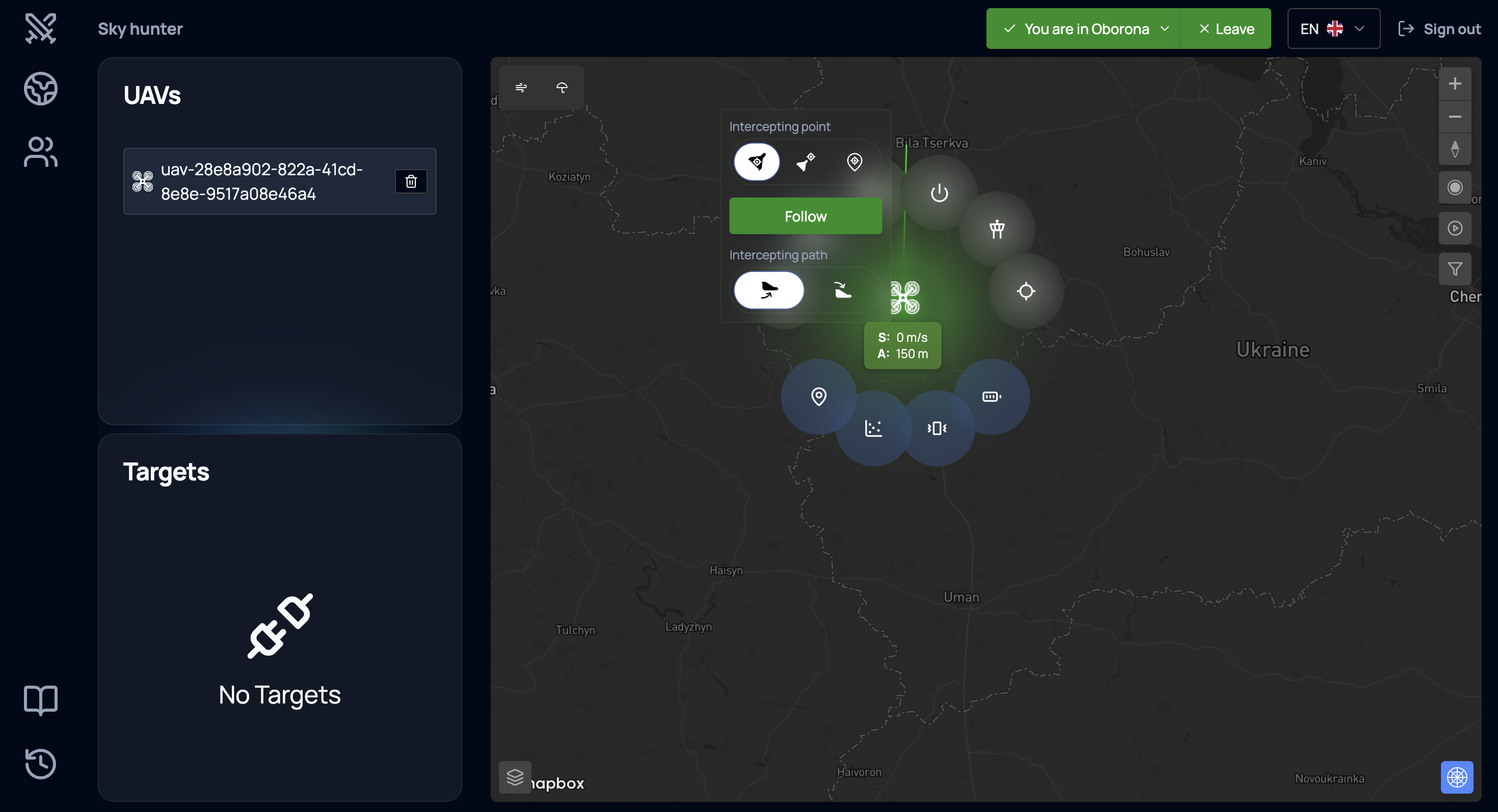Delete the UAV with trash icon

[x=411, y=181]
